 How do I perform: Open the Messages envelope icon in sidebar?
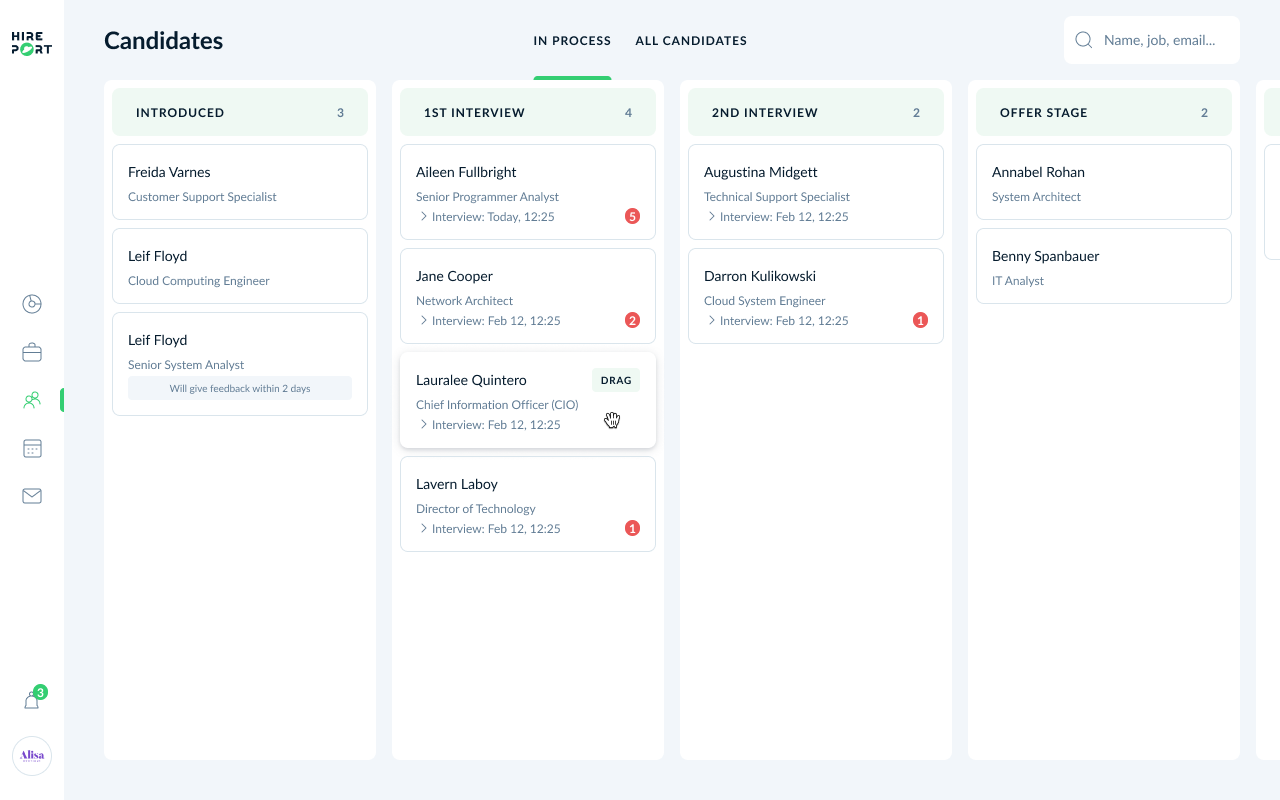(31, 496)
